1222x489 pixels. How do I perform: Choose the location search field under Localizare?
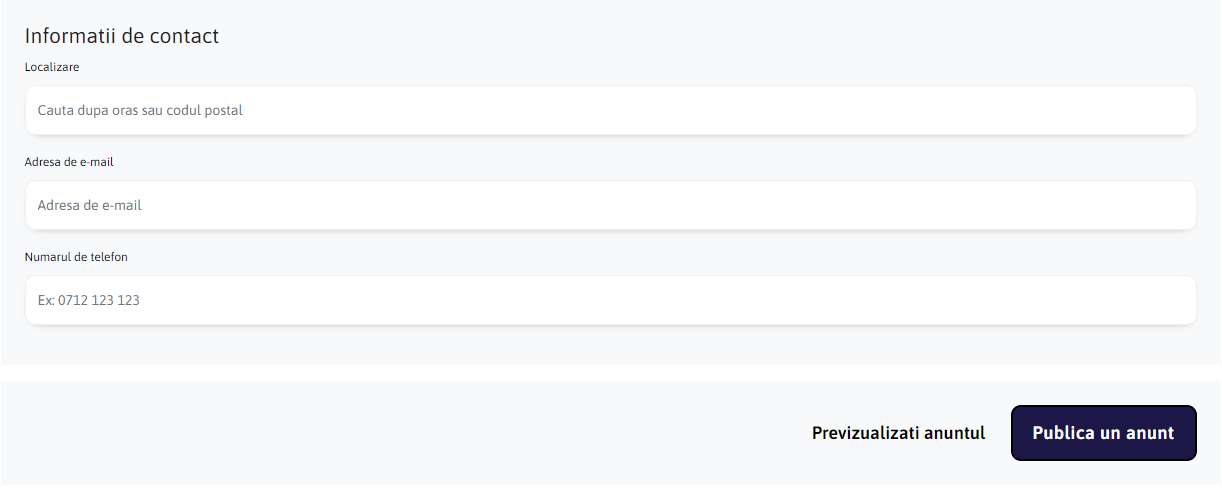610,110
